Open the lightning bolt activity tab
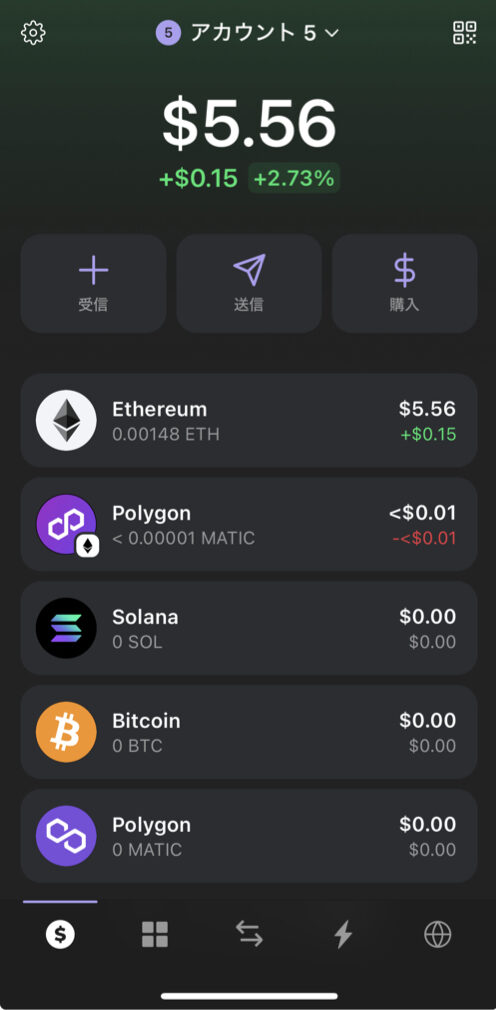The width and height of the screenshot is (496, 1010). click(343, 934)
